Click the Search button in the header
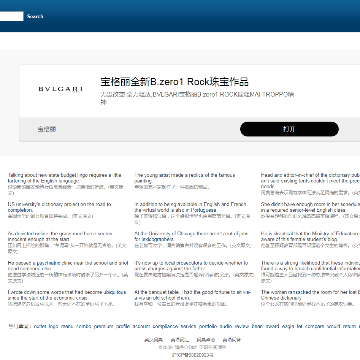Screen dimensions: 360x360 pyautogui.click(x=35, y=16)
